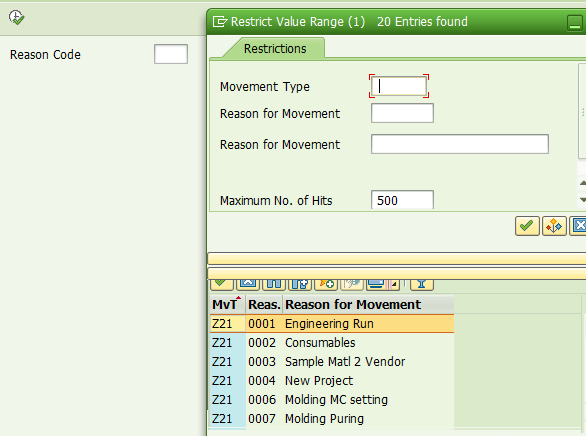
Task: Select the 0001 Engineering Run row
Action: (x=332, y=324)
